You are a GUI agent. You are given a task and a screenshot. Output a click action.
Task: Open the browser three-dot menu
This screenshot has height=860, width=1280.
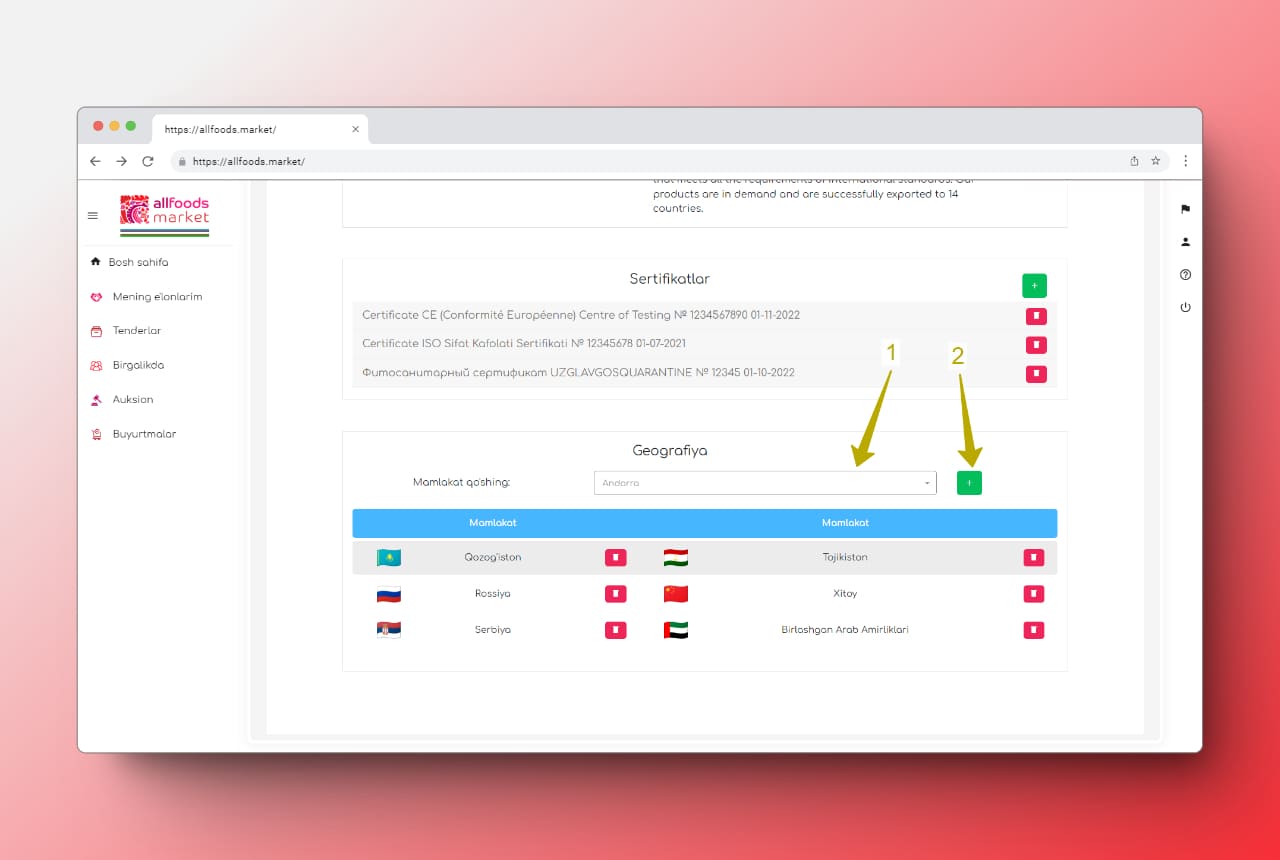pos(1185,161)
